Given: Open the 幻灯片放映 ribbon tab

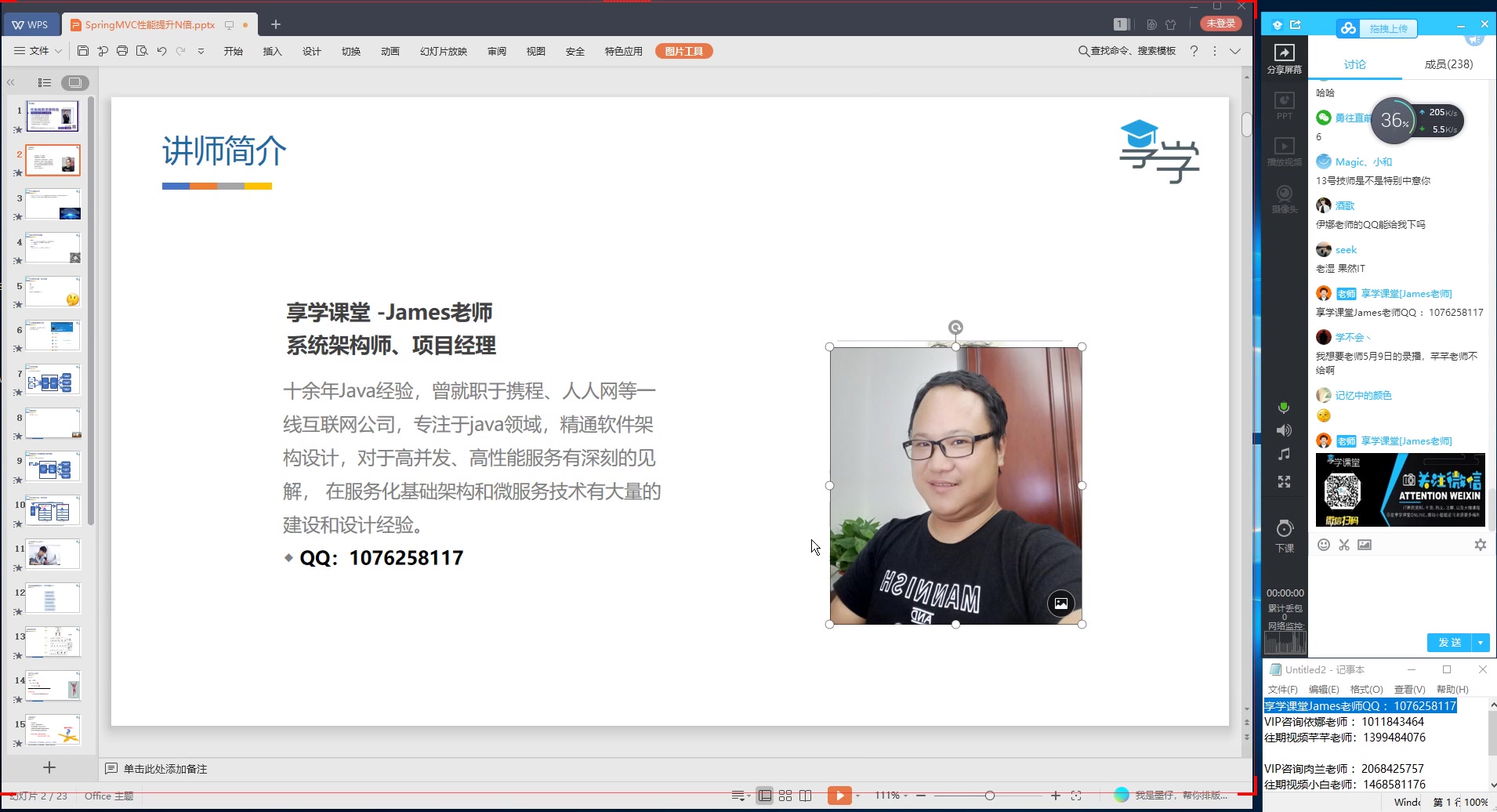Looking at the screenshot, I should (444, 51).
